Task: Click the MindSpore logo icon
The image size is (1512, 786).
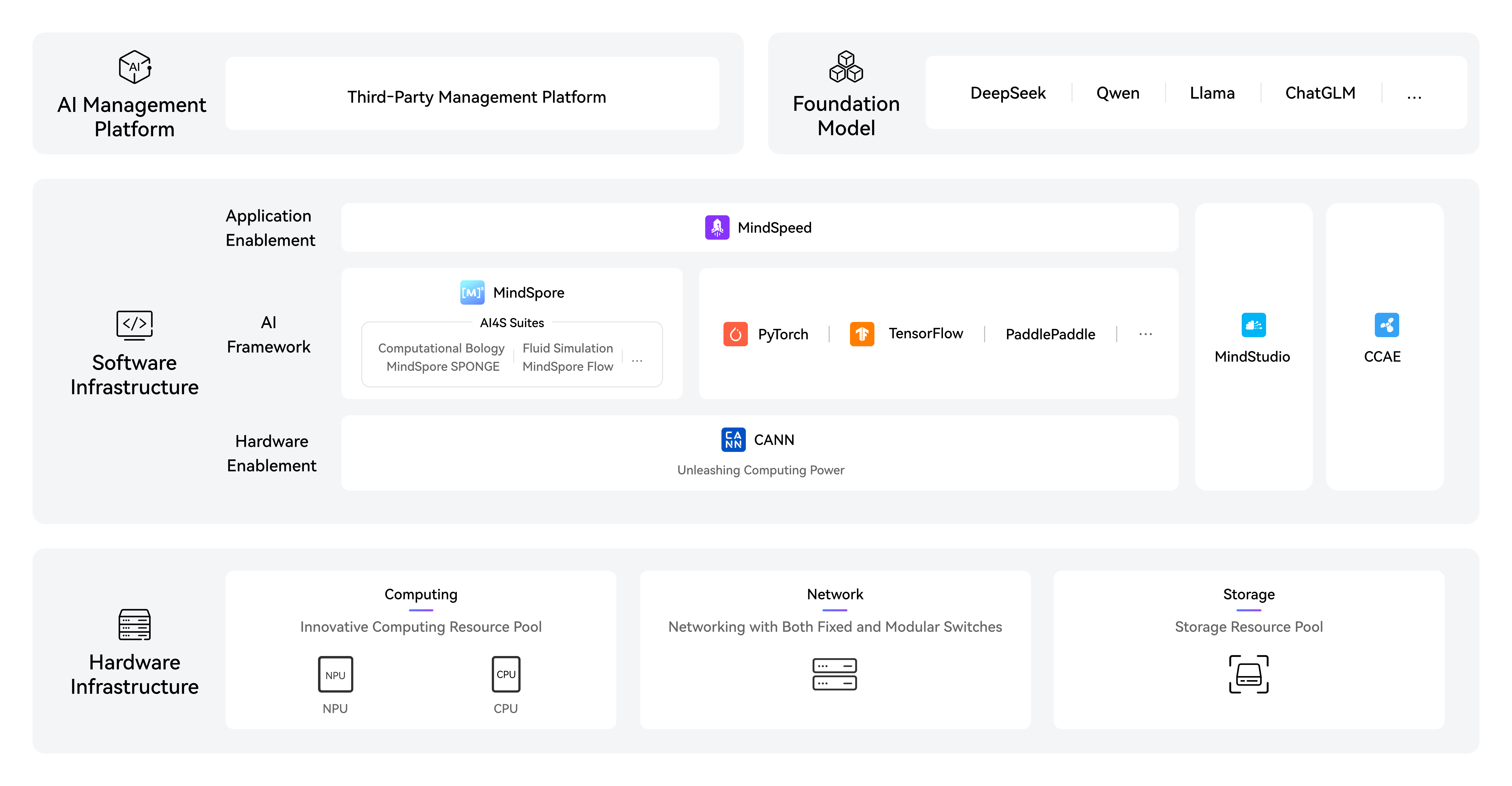Action: 472,292
